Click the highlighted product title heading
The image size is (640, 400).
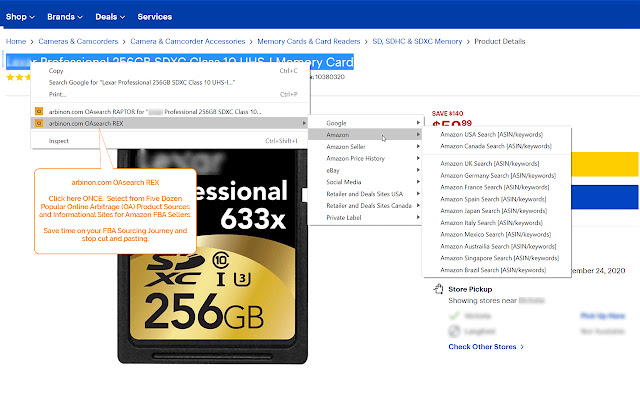pos(180,62)
